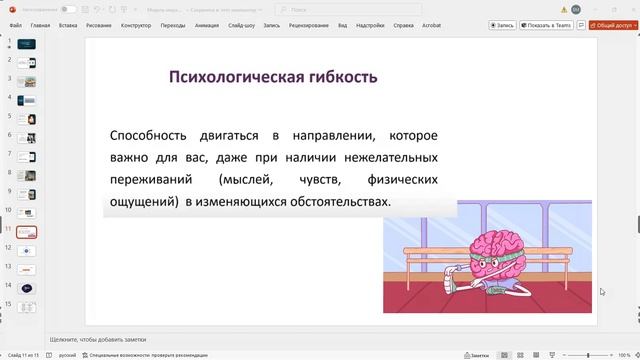
Task: Switch to the Вставка tab
Action: click(x=68, y=25)
